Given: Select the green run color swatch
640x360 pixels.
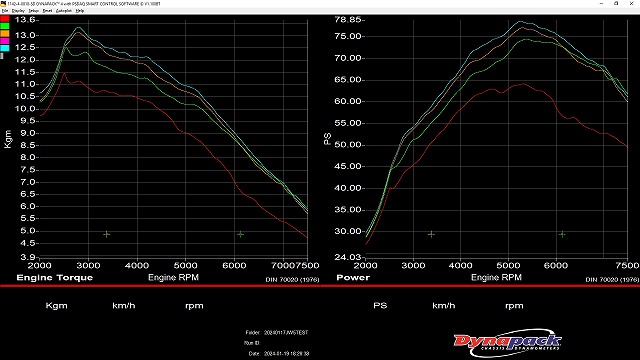Looking at the screenshot, I should point(4,26).
